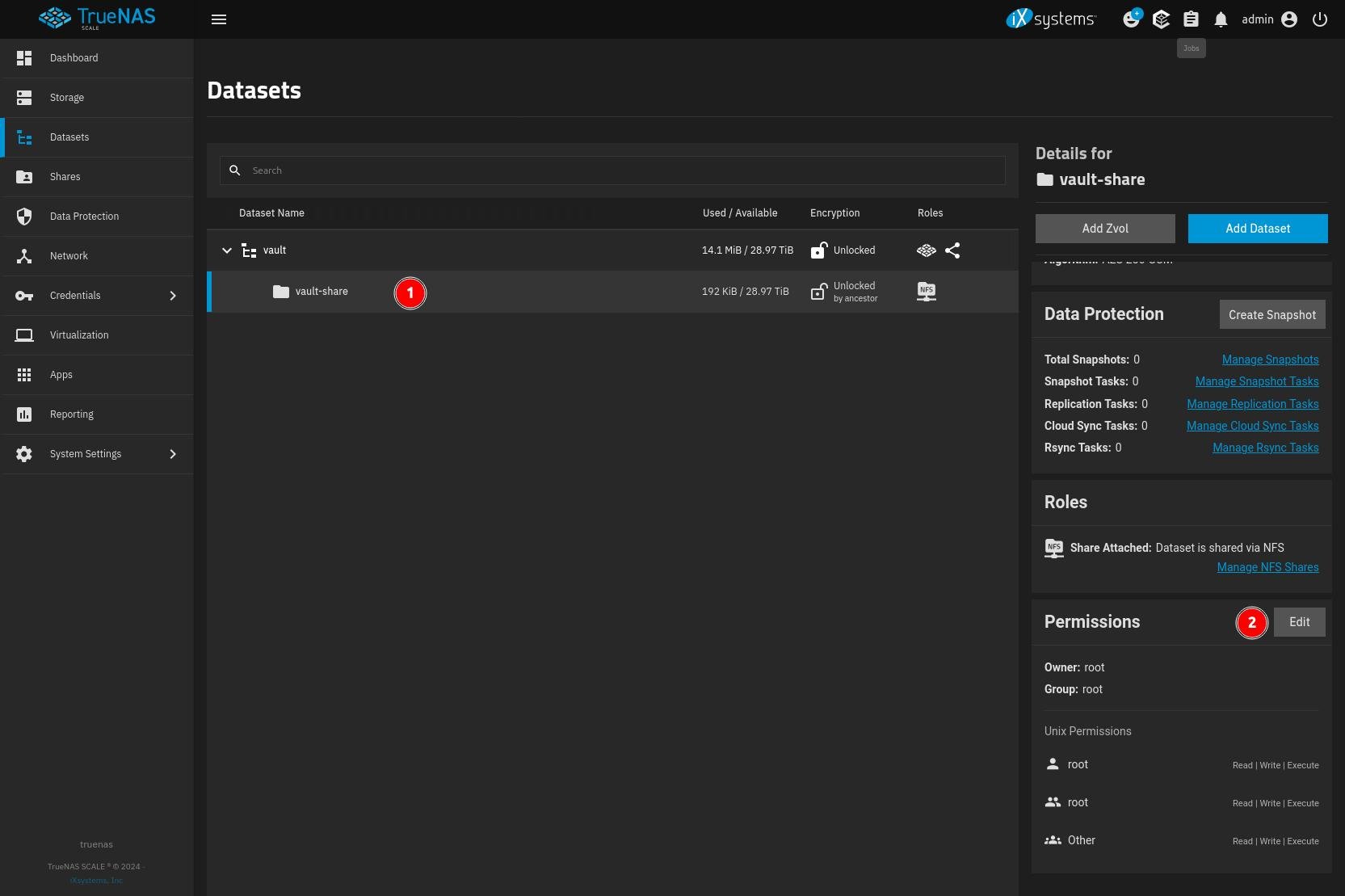The image size is (1345, 896).
Task: Click the Dashboard sidebar icon
Action: [x=24, y=58]
